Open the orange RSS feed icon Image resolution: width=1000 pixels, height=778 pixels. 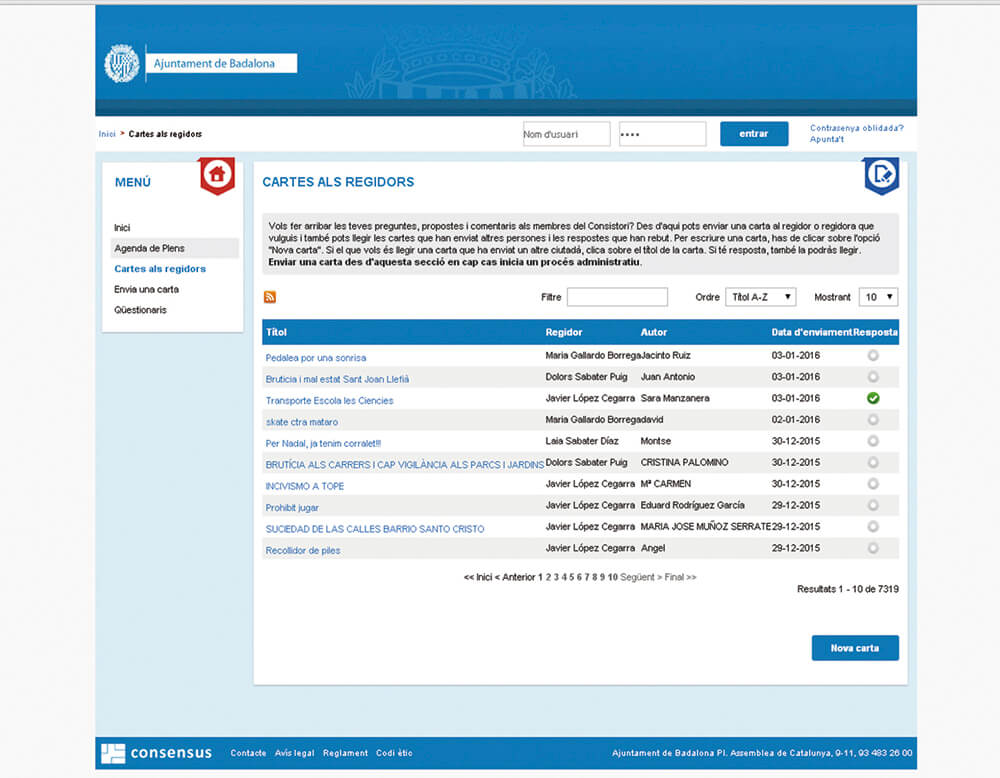tap(270, 297)
